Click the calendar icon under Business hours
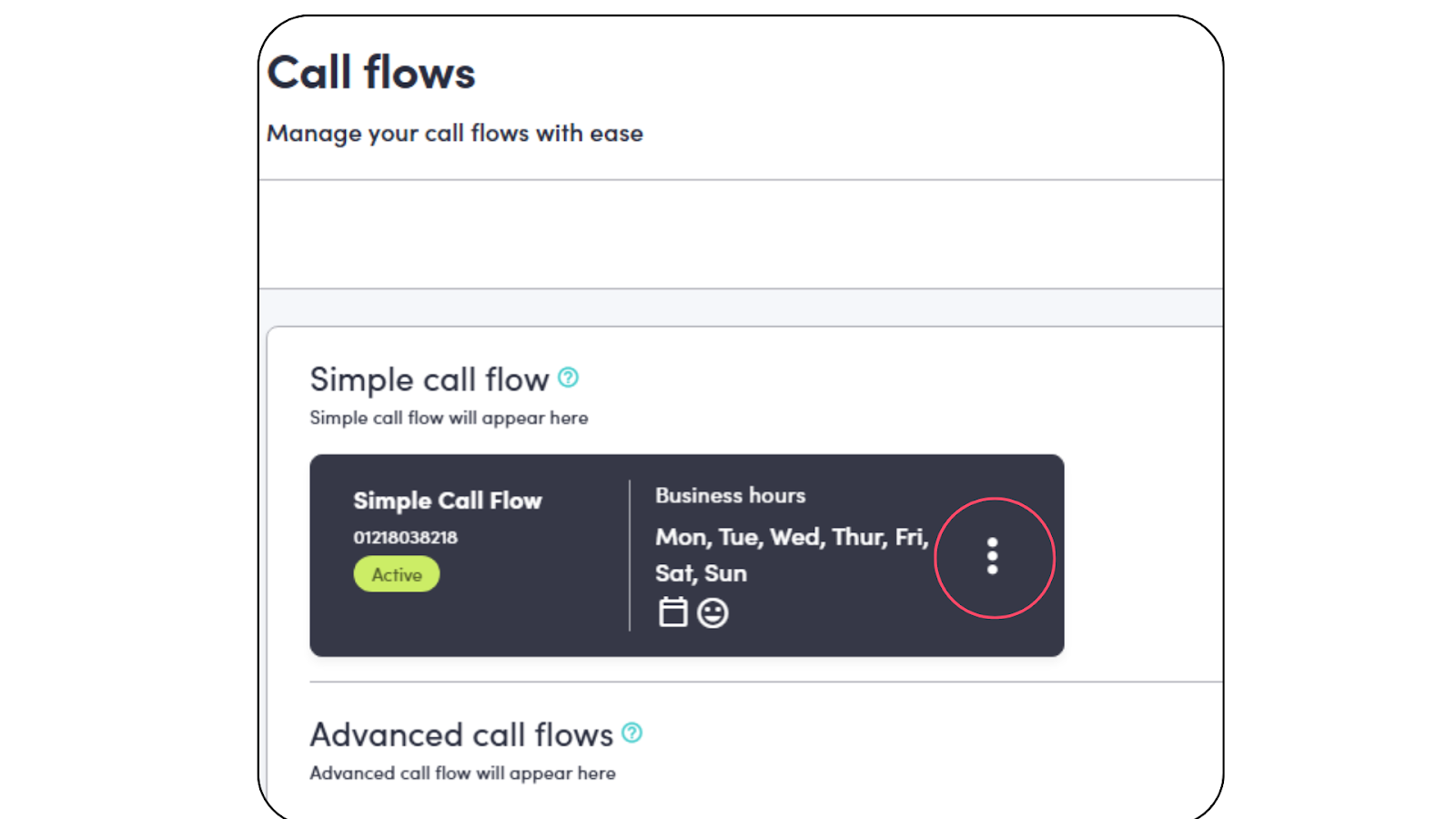 click(672, 612)
